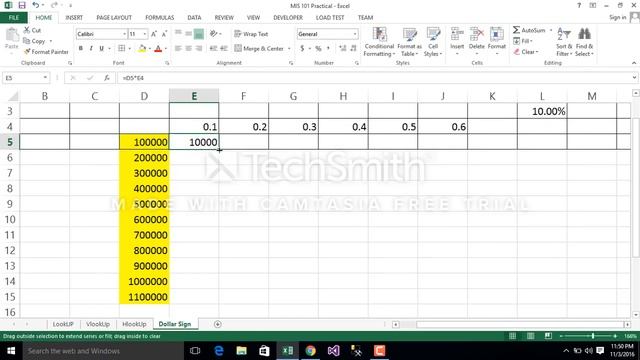Viewport: 640px width, 360px height.
Task: Click the zoom slider handle
Action: click(593, 336)
